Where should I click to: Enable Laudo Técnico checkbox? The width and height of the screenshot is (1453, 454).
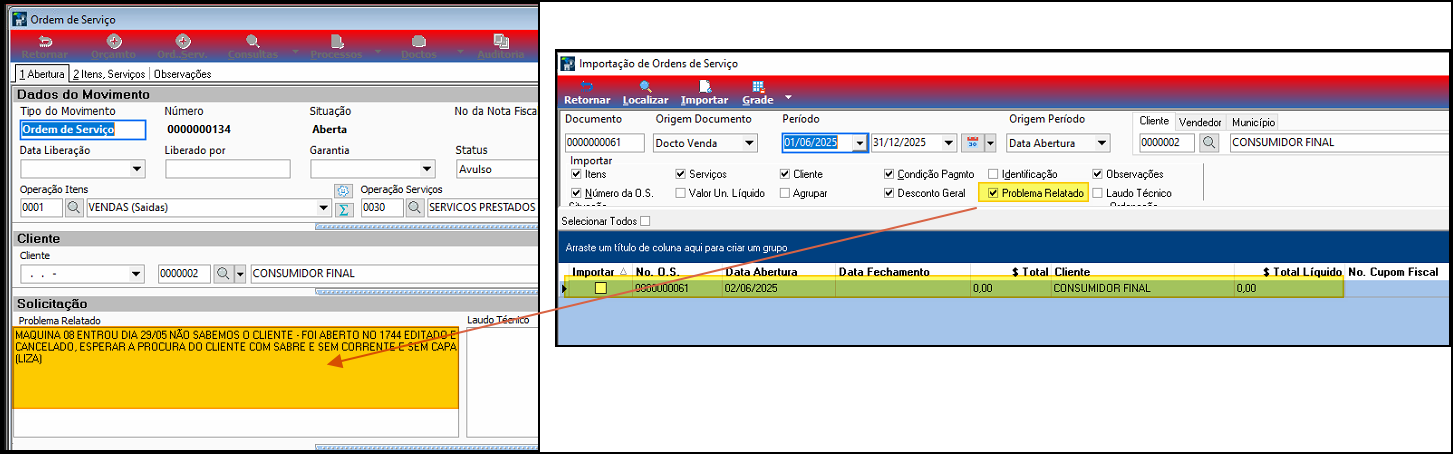click(x=1098, y=193)
